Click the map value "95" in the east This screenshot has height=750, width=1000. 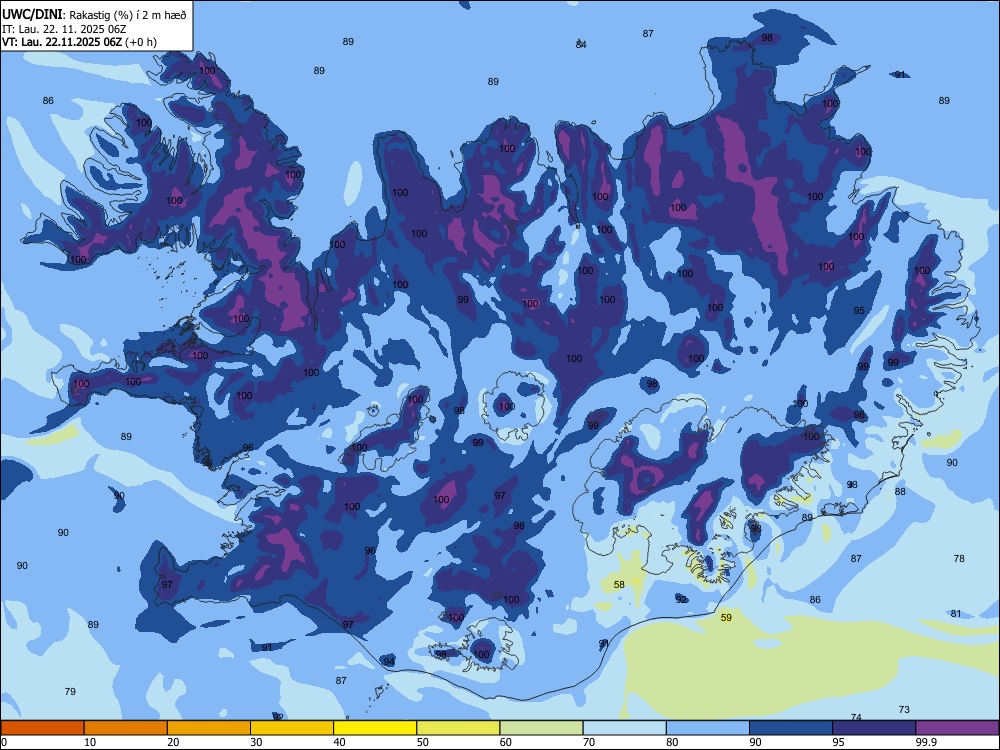(859, 311)
